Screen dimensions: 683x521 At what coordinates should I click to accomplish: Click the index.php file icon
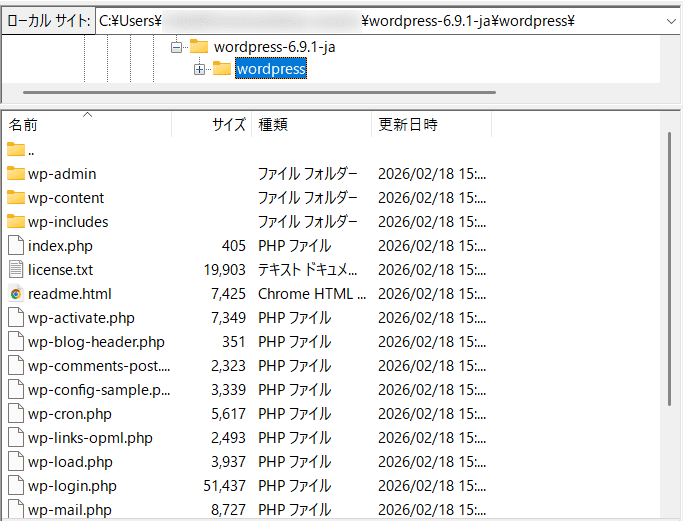[x=16, y=245]
